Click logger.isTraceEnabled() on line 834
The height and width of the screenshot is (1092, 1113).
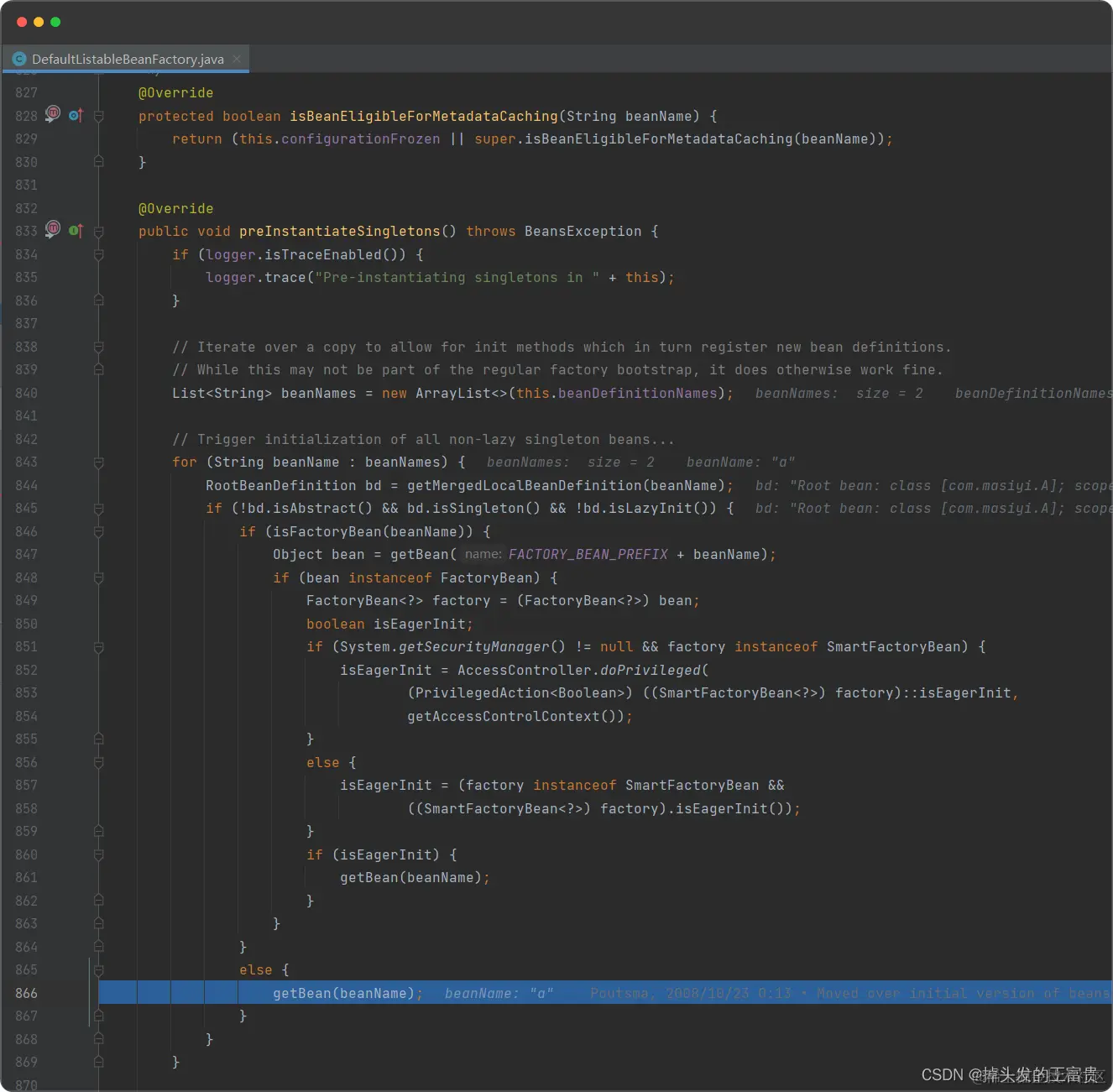pos(306,254)
